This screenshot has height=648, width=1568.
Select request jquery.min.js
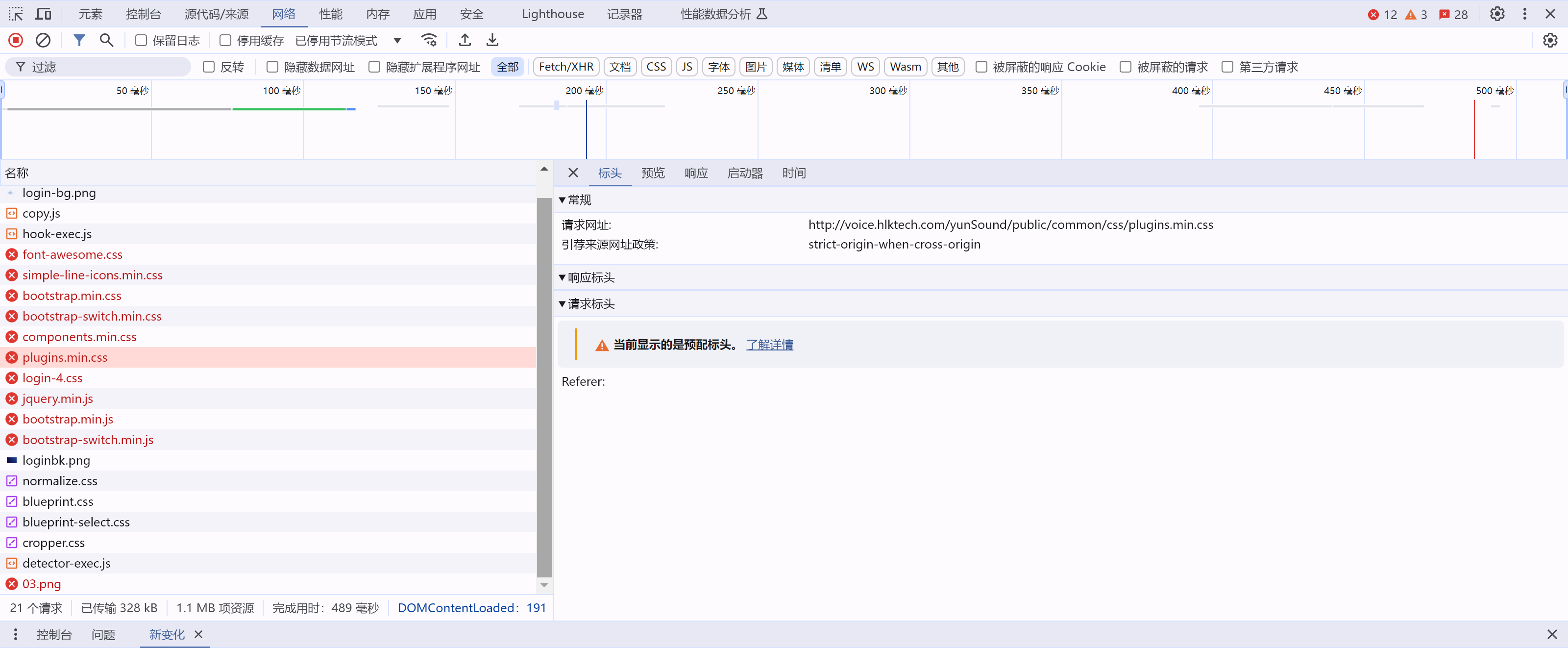click(x=268, y=399)
